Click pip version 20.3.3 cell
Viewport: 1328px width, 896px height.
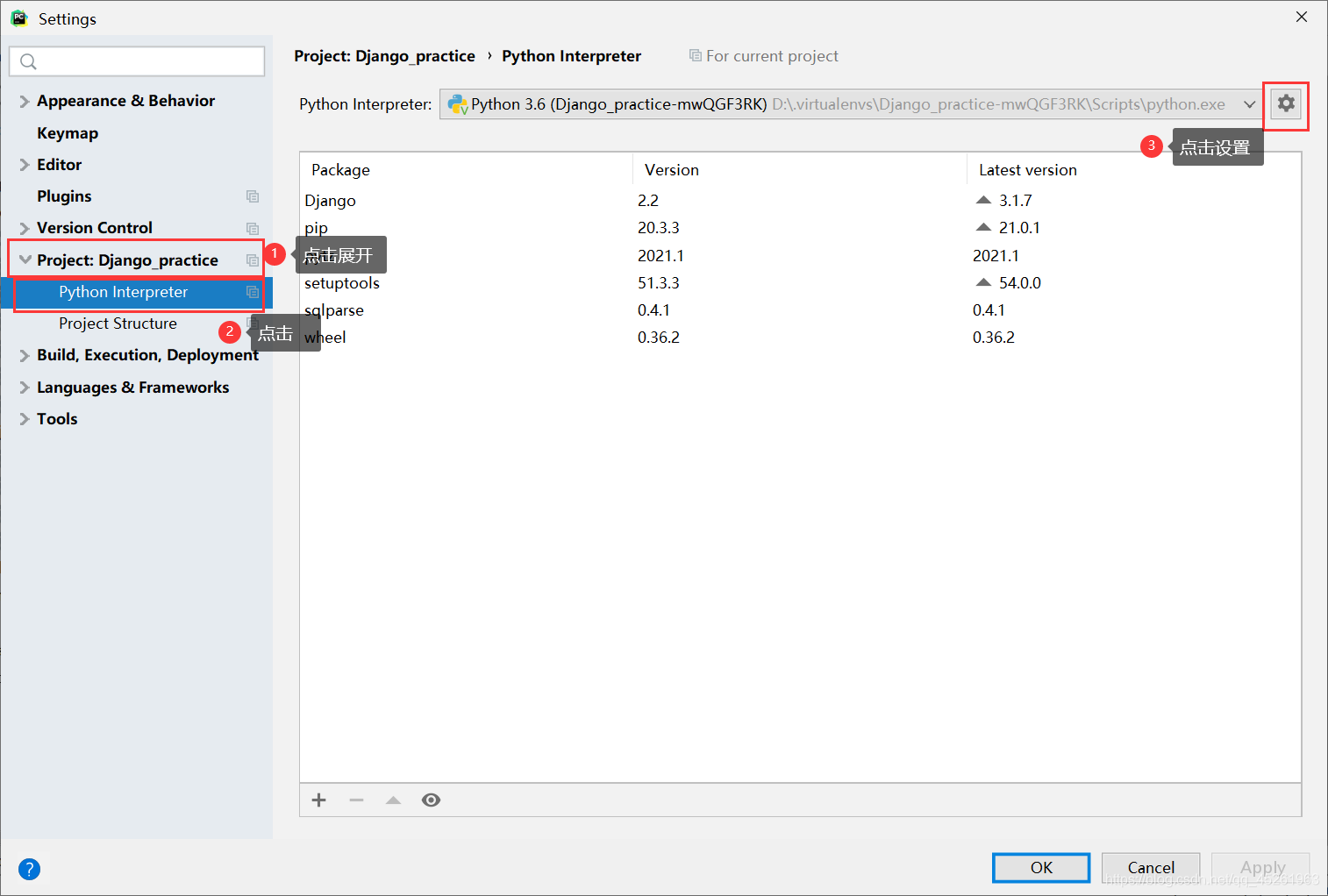coord(659,228)
